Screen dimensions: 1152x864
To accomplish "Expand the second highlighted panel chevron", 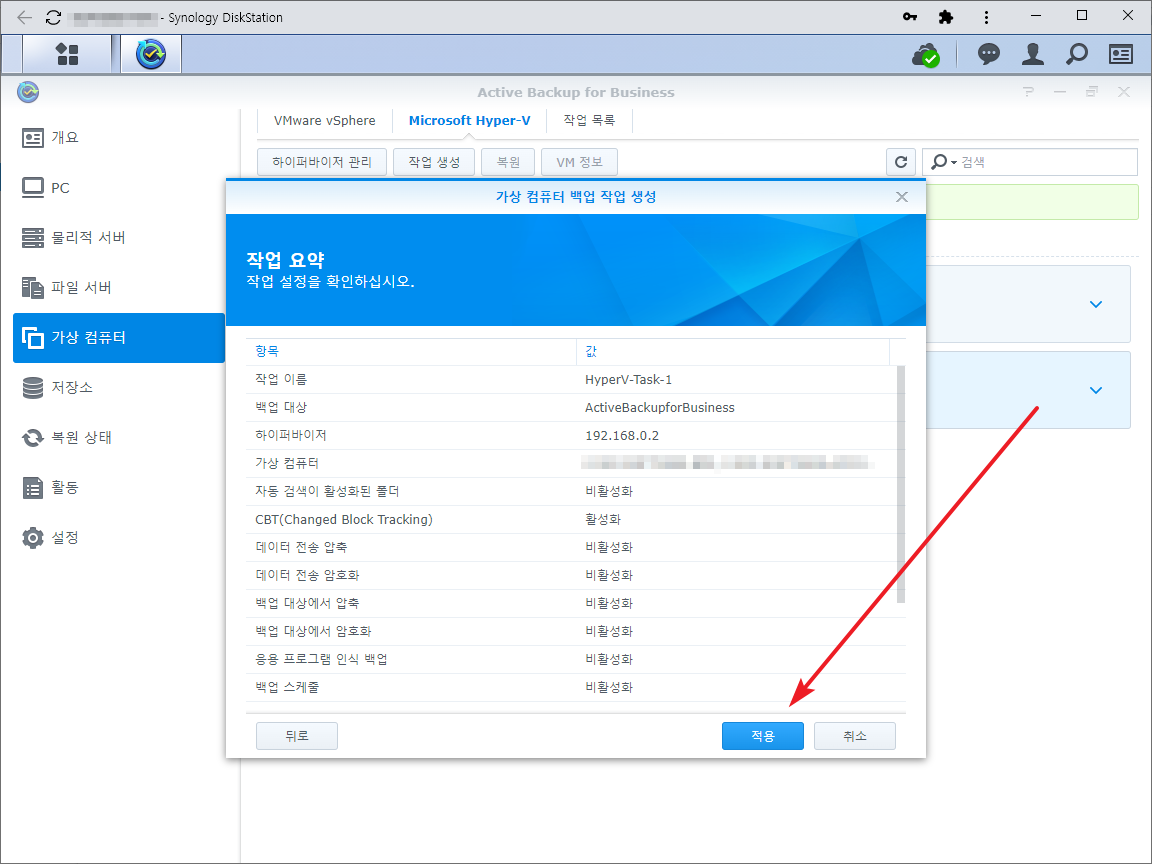I will pyautogui.click(x=1095, y=390).
